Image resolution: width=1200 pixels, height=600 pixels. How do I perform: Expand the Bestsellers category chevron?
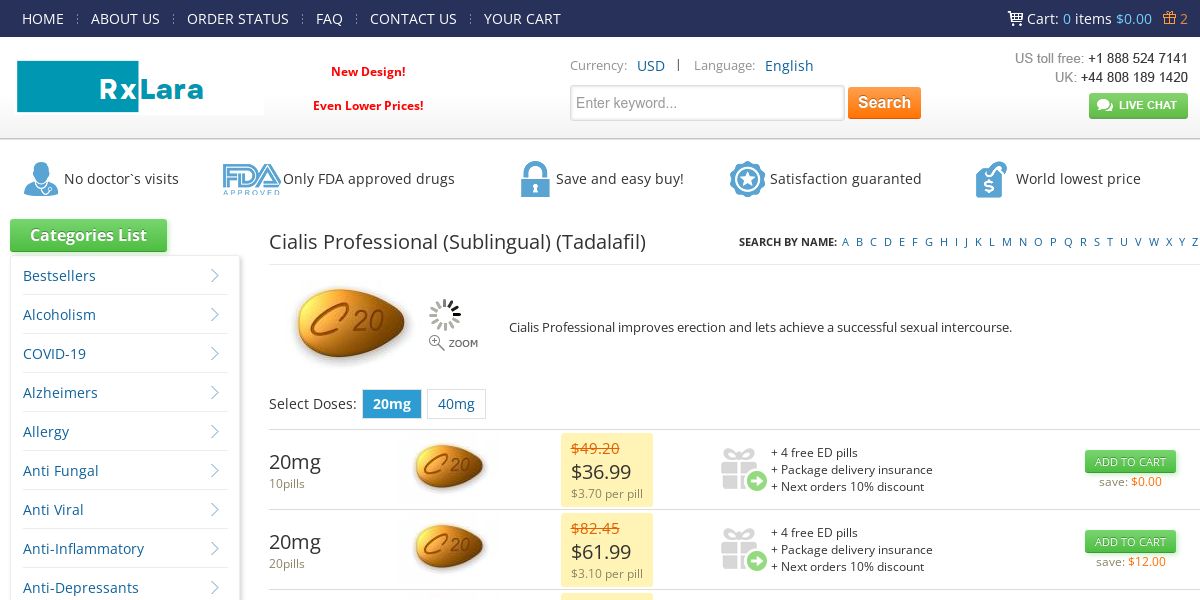pyautogui.click(x=215, y=276)
